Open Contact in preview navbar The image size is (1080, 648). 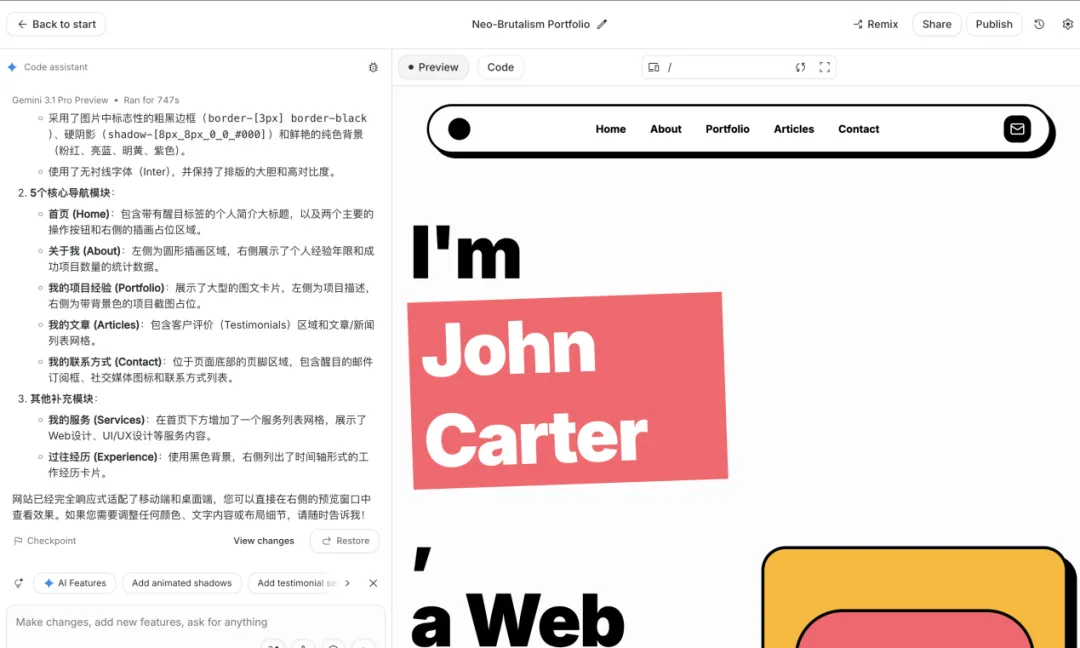click(859, 129)
